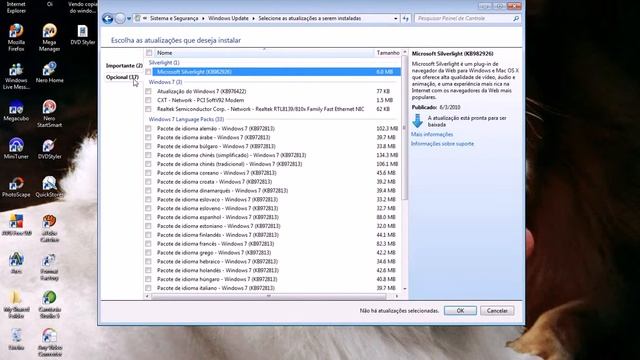This screenshot has width=640, height=360.
Task: Click the vertical scrollbar thumb of list
Action: (404, 127)
